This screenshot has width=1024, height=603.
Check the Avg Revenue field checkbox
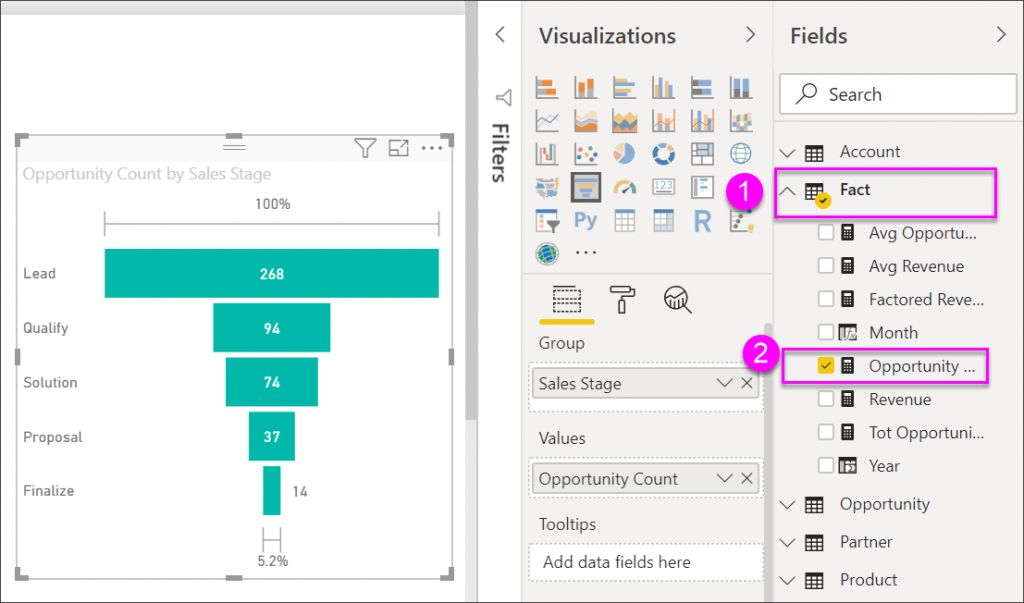(x=825, y=266)
